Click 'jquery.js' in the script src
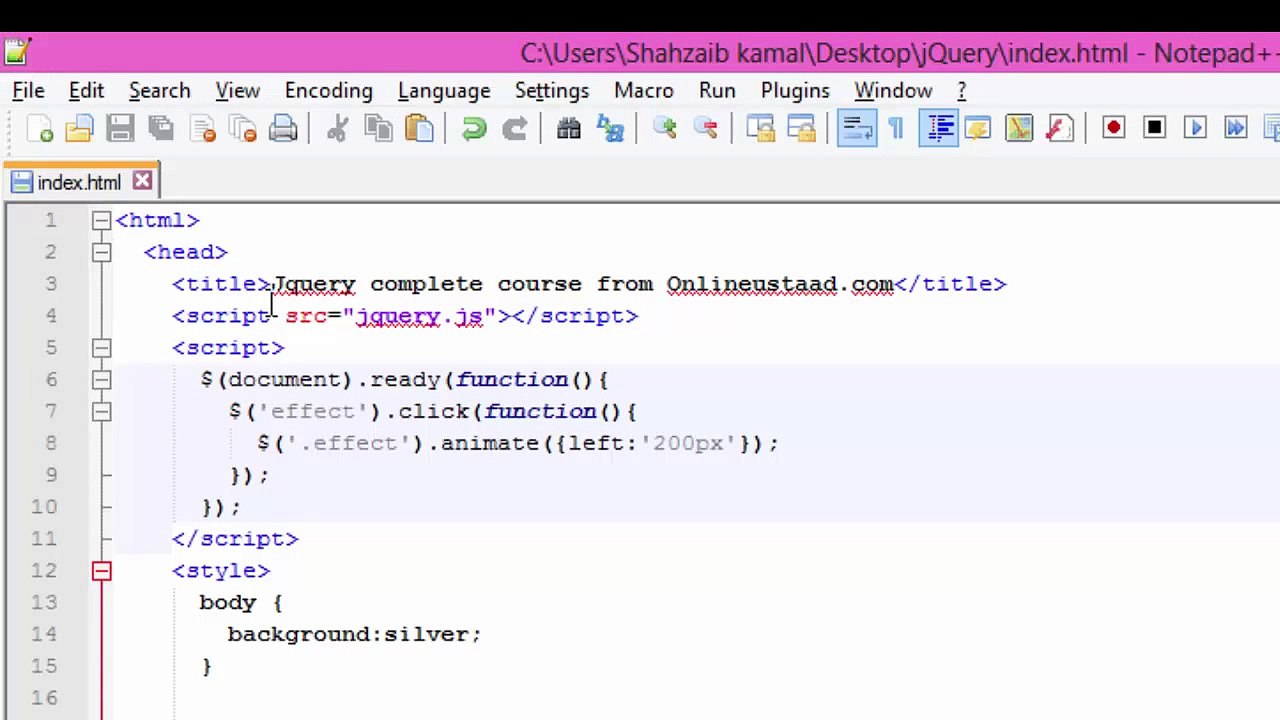The image size is (1280, 720). coord(419,316)
